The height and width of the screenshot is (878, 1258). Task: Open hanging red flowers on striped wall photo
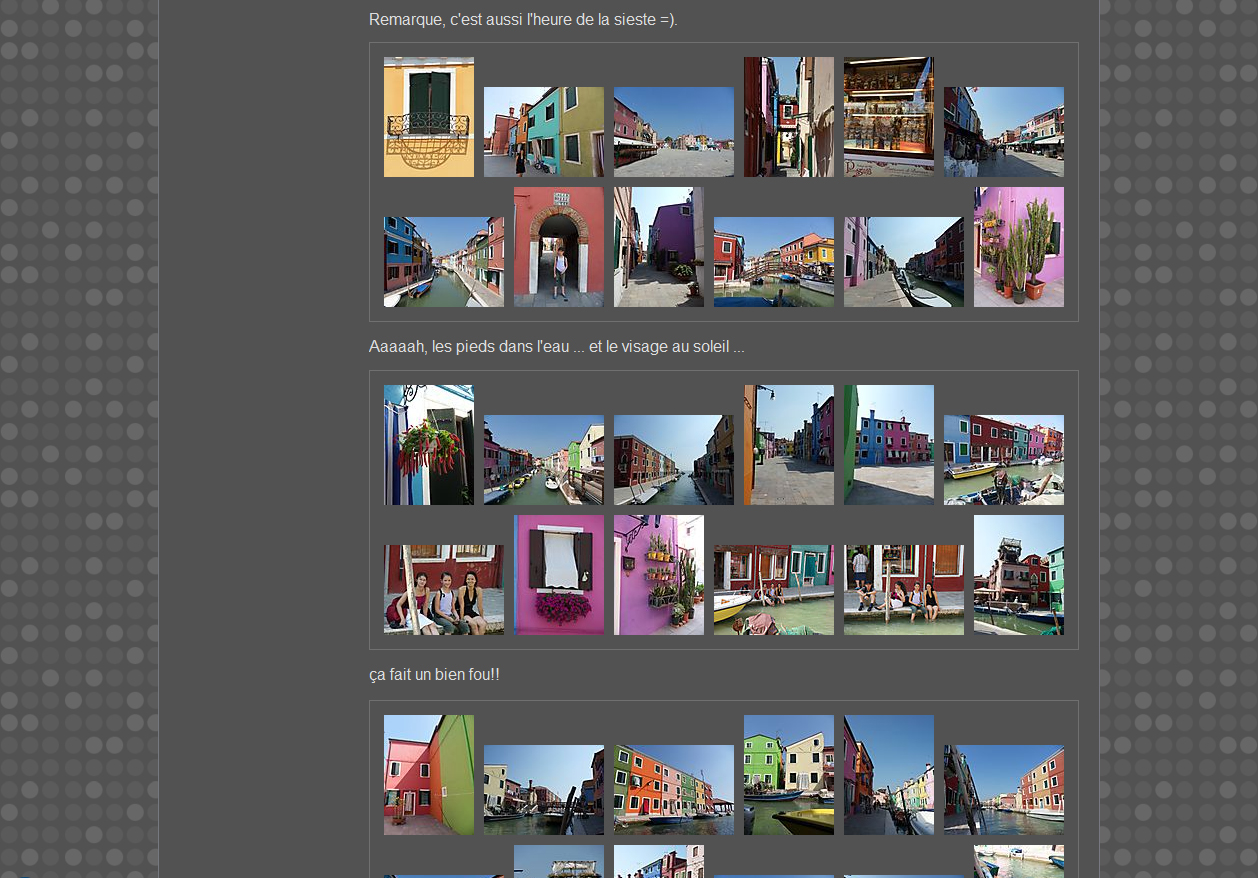(428, 445)
